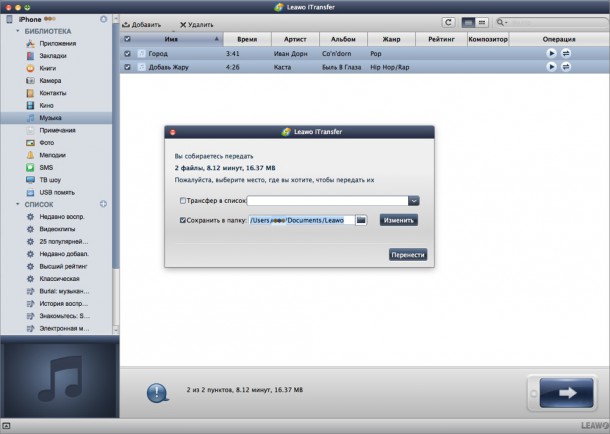Click the iPhone device entry
Screen dimensions: 610x434
pos(30,19)
